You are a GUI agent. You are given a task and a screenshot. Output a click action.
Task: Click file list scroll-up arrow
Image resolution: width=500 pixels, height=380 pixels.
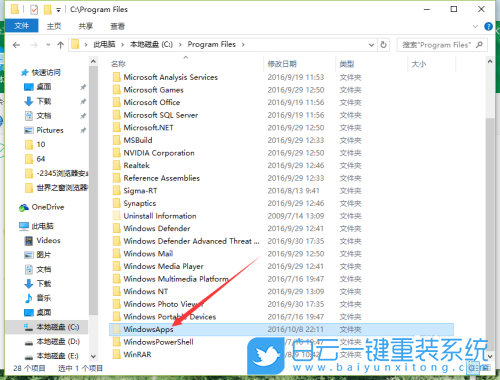(490, 61)
